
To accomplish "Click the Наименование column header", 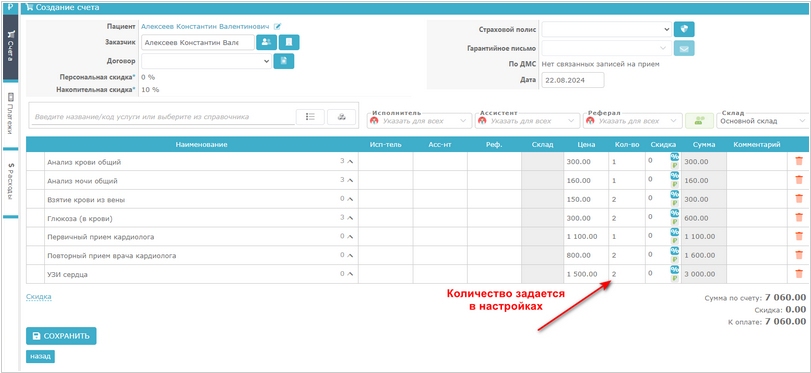I will pos(201,145).
